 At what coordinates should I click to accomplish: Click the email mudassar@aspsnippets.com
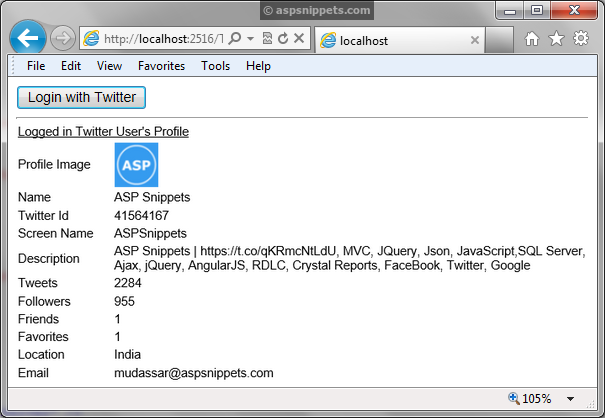point(194,373)
